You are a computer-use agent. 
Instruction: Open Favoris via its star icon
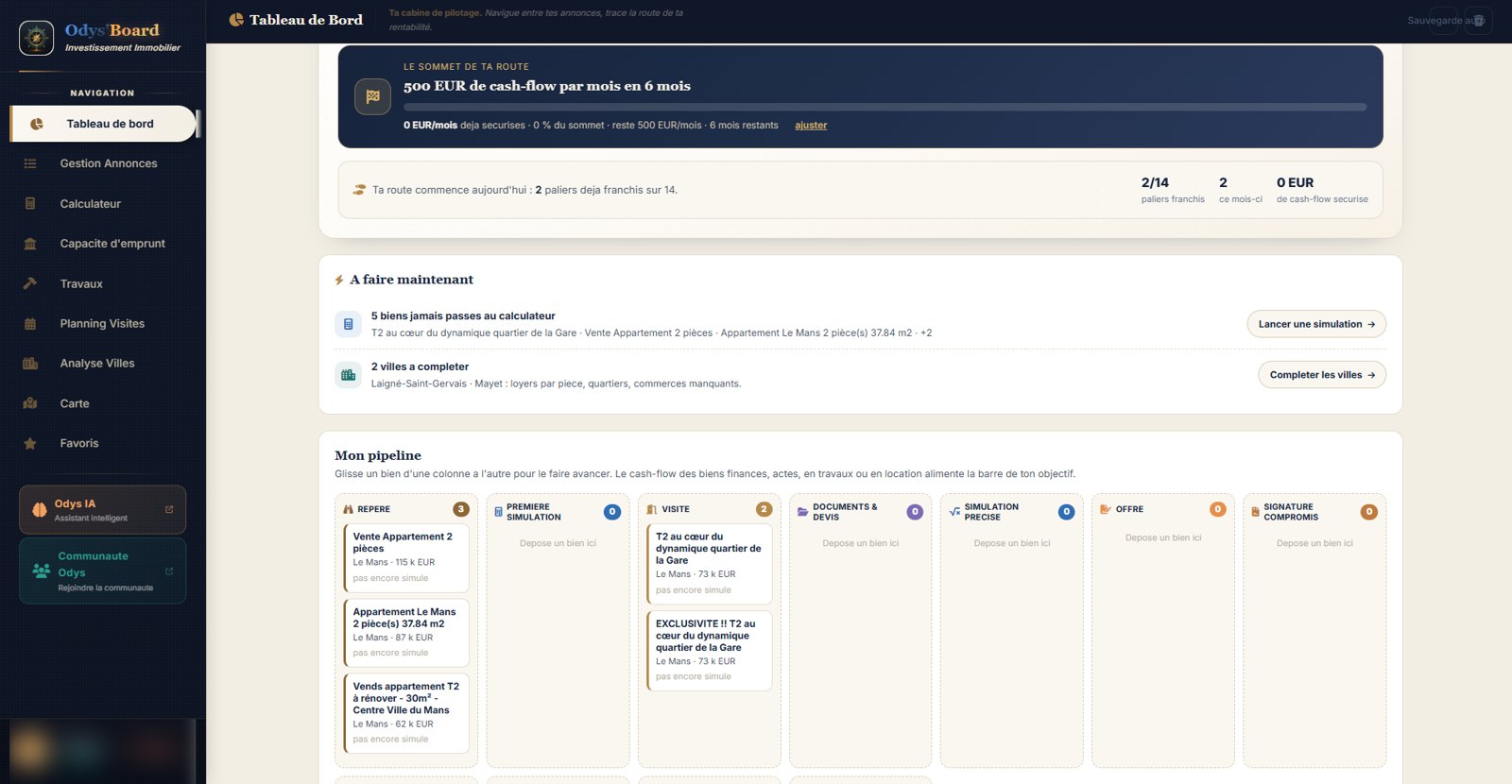tap(30, 444)
